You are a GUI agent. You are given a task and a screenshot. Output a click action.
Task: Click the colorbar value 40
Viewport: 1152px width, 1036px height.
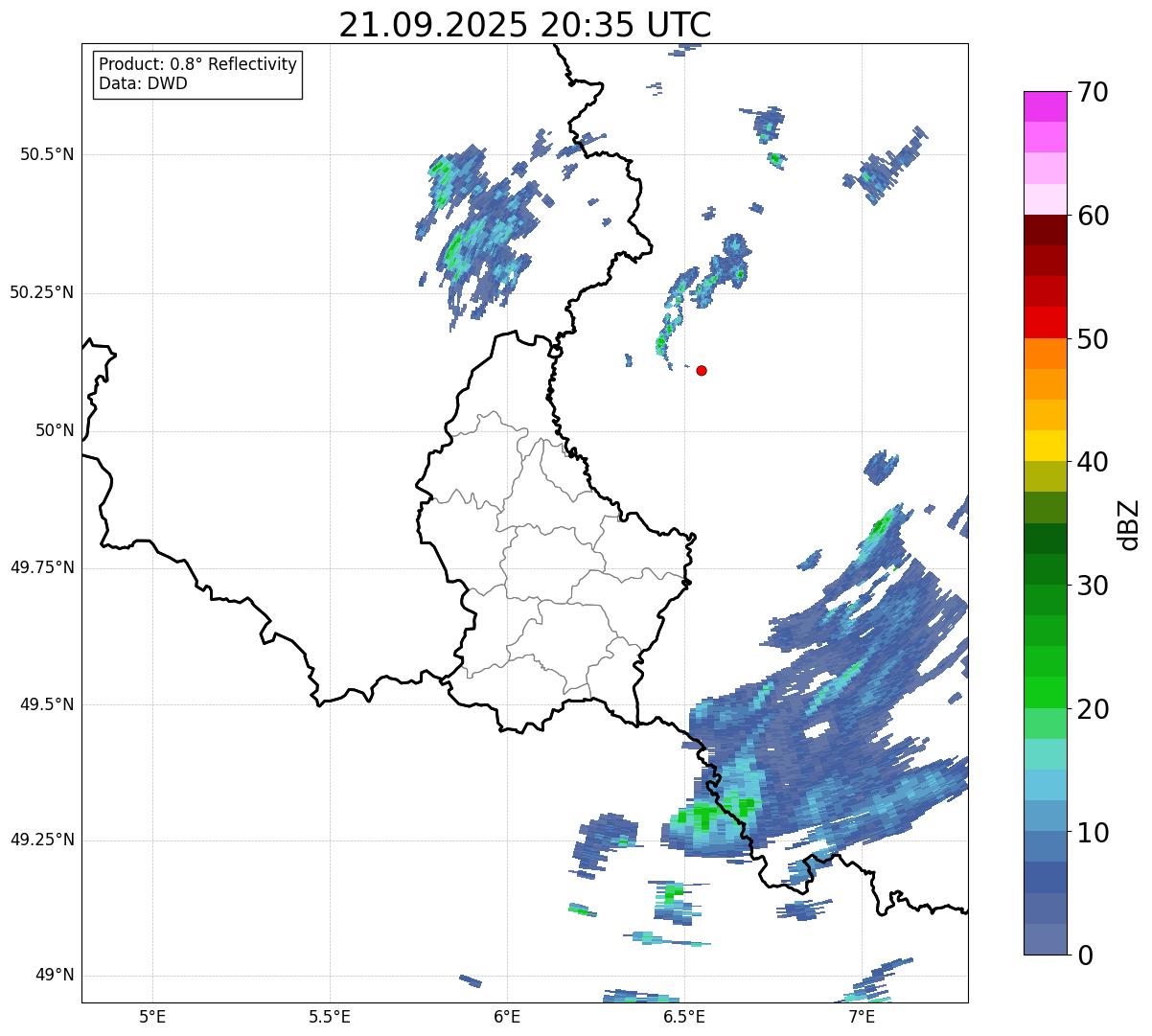click(1093, 462)
